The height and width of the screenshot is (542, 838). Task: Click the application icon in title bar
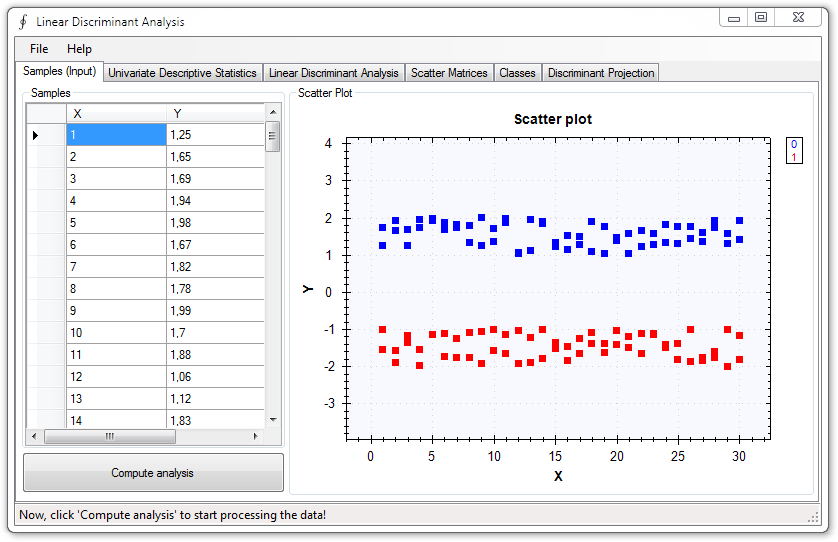click(x=23, y=22)
